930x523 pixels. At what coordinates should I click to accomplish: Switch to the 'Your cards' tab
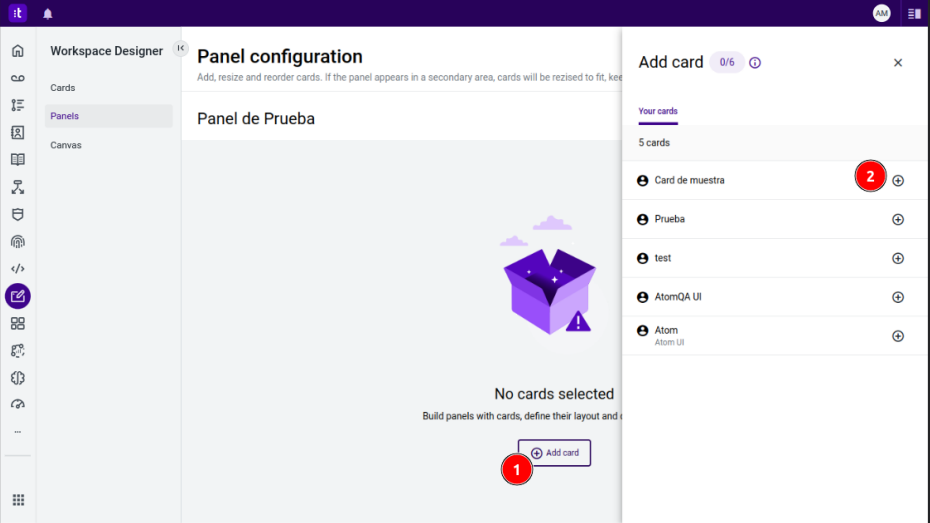coord(658,111)
